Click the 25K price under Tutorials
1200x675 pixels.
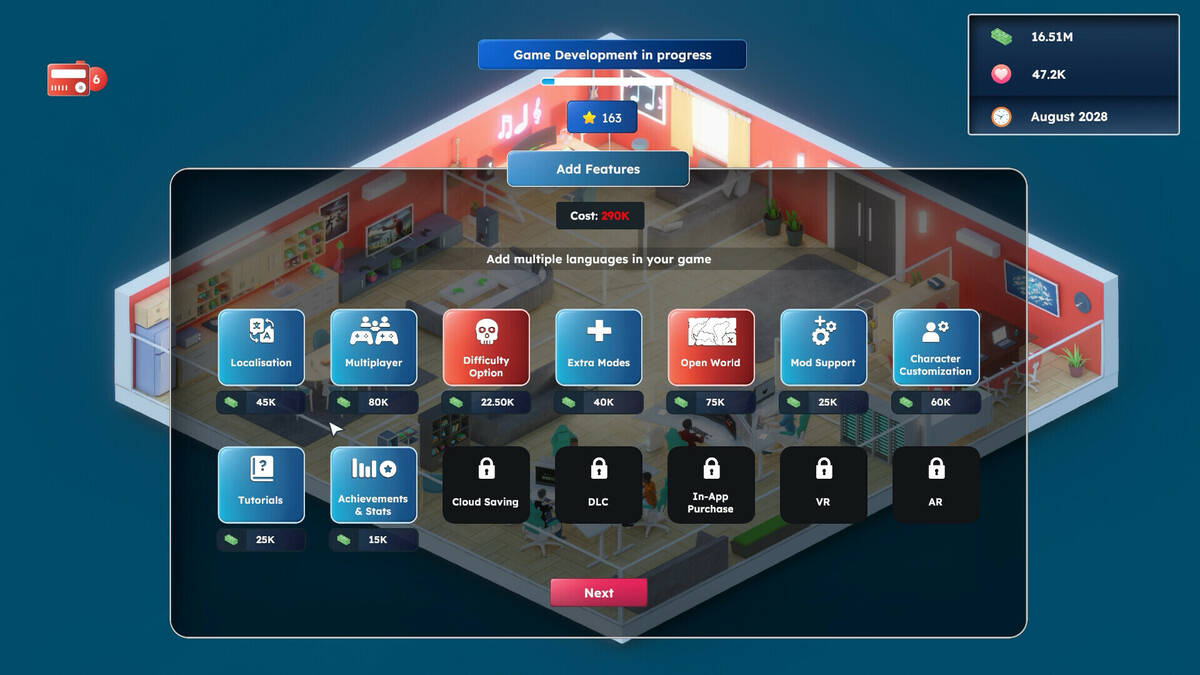point(261,540)
